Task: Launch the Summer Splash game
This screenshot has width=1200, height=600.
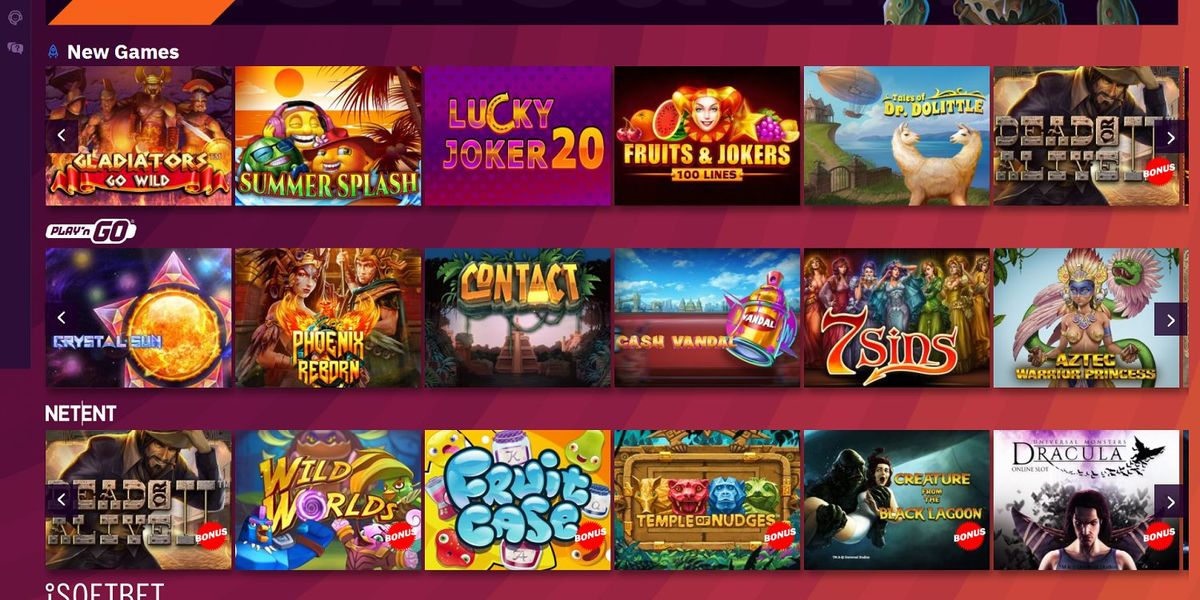Action: click(328, 136)
